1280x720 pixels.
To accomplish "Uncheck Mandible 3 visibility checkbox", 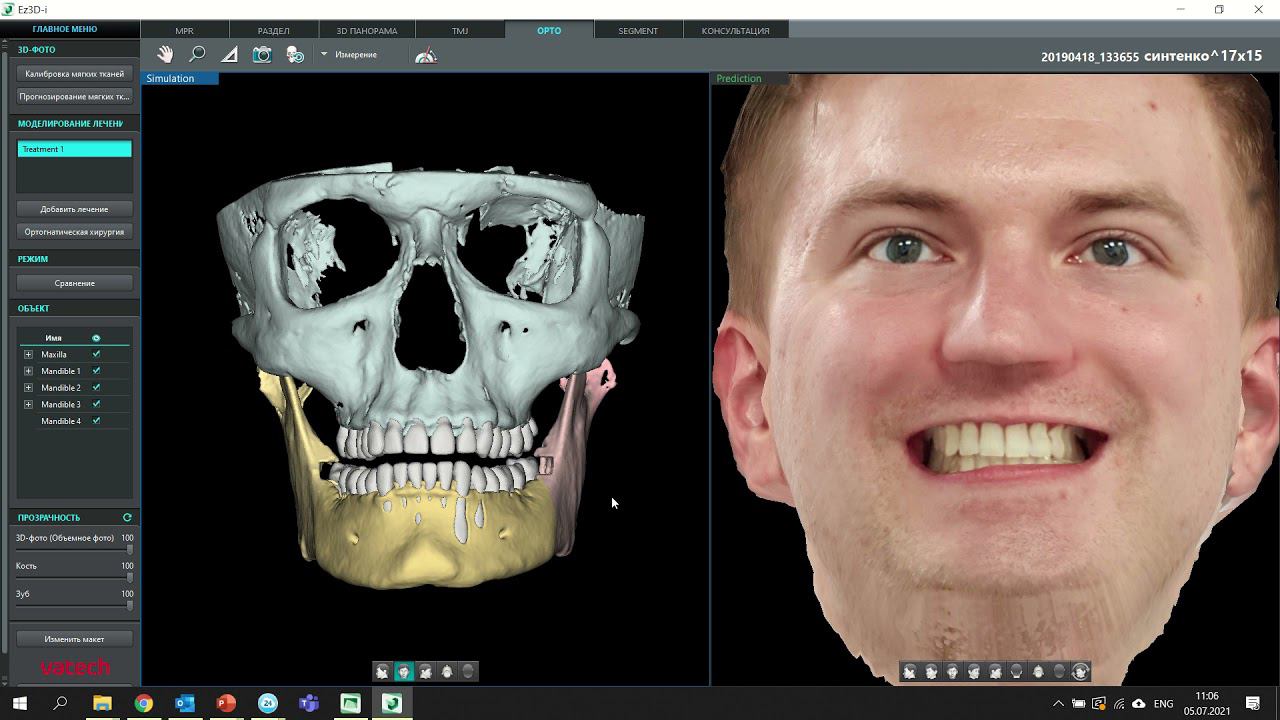I will (96, 404).
